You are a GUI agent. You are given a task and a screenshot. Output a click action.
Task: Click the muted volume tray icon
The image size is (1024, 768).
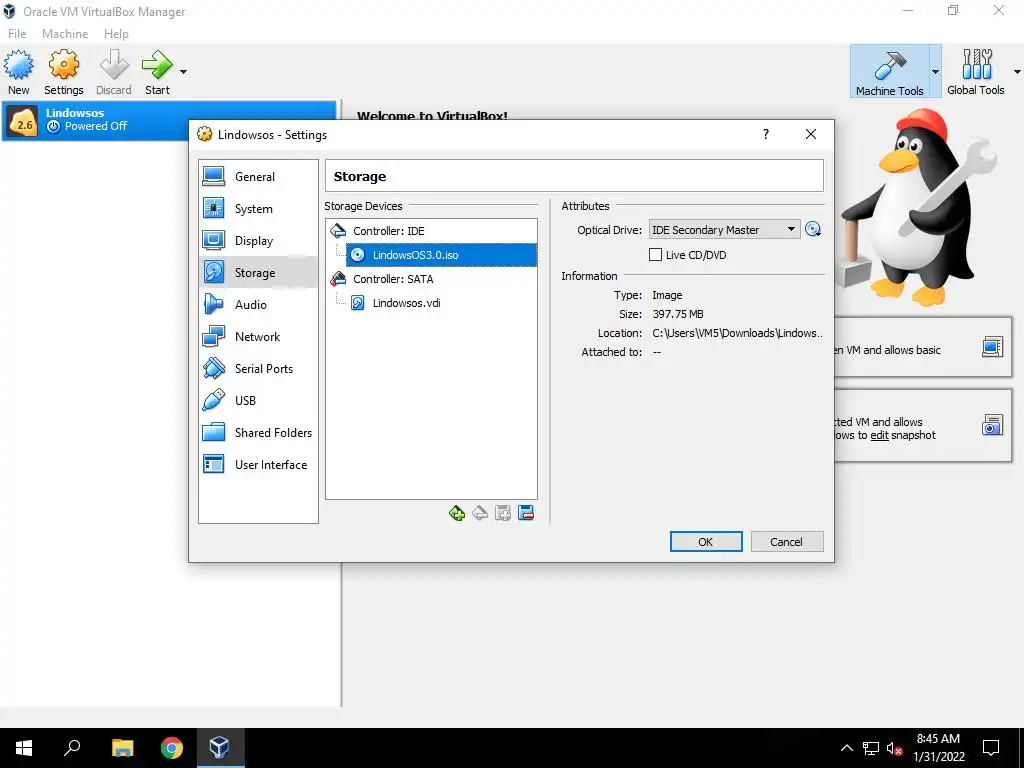point(894,748)
